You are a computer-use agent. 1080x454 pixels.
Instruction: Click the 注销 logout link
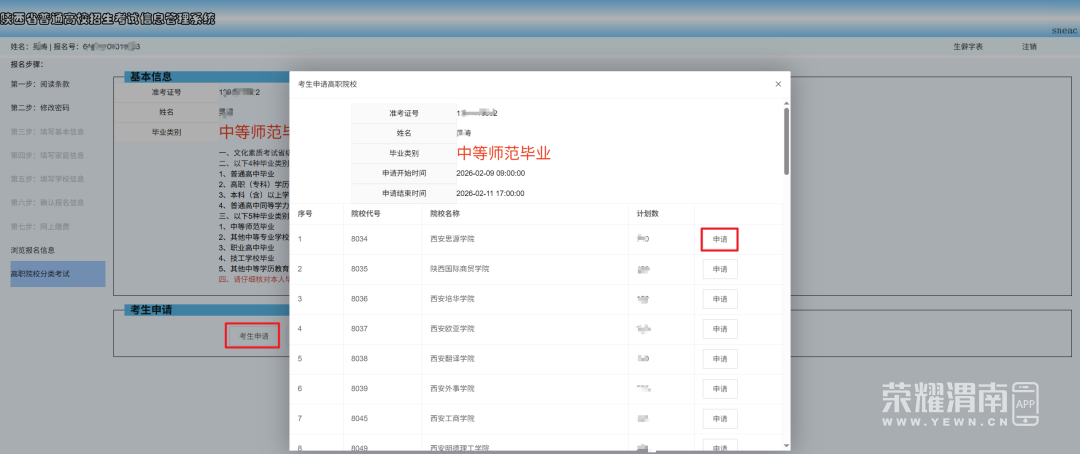1029,47
